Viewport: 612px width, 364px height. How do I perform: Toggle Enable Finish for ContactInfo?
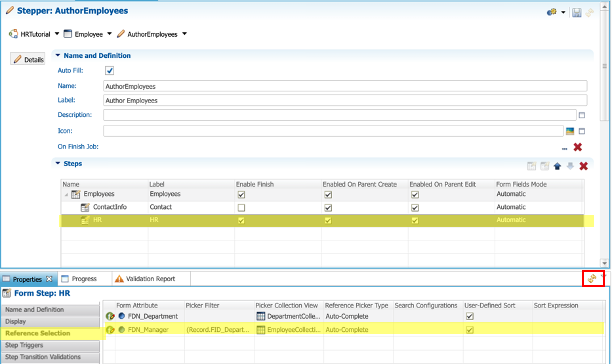[x=241, y=208]
